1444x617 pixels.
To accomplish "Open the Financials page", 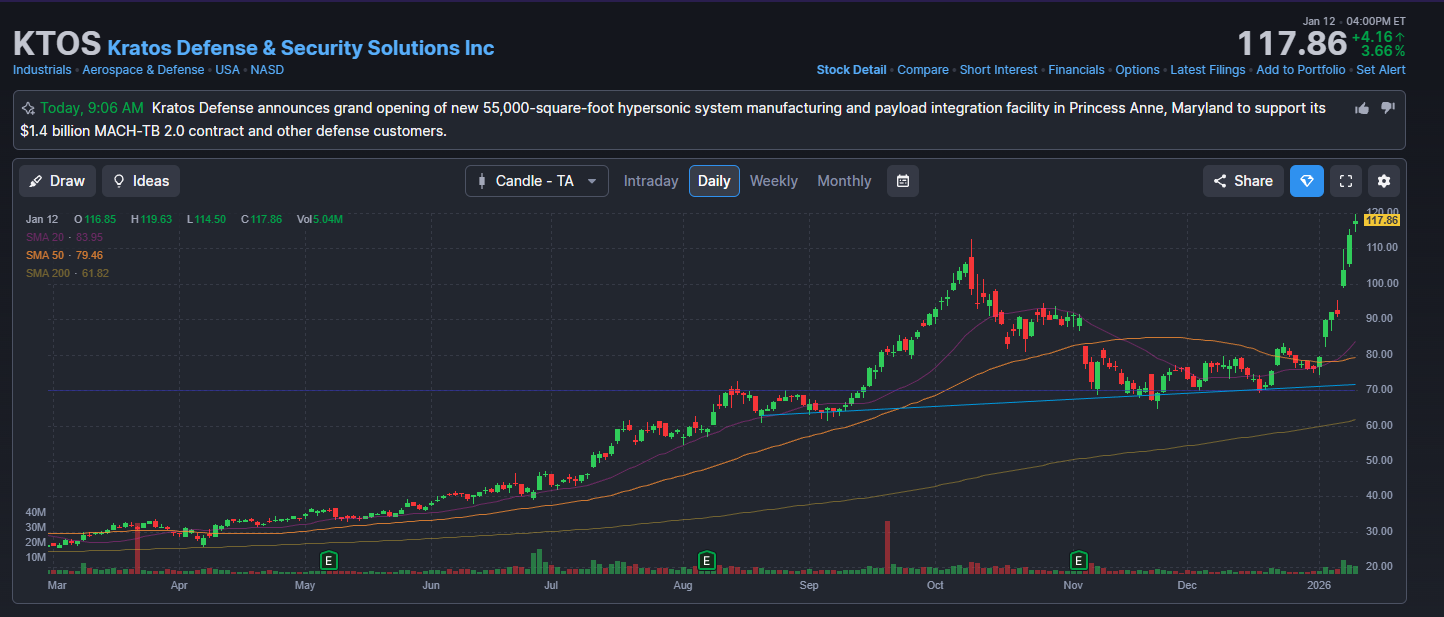I will 1076,70.
